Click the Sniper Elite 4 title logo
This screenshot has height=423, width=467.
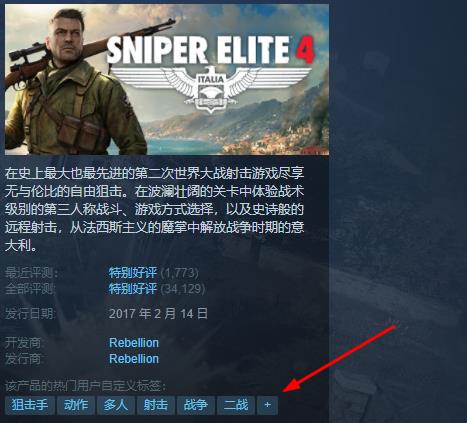[211, 50]
